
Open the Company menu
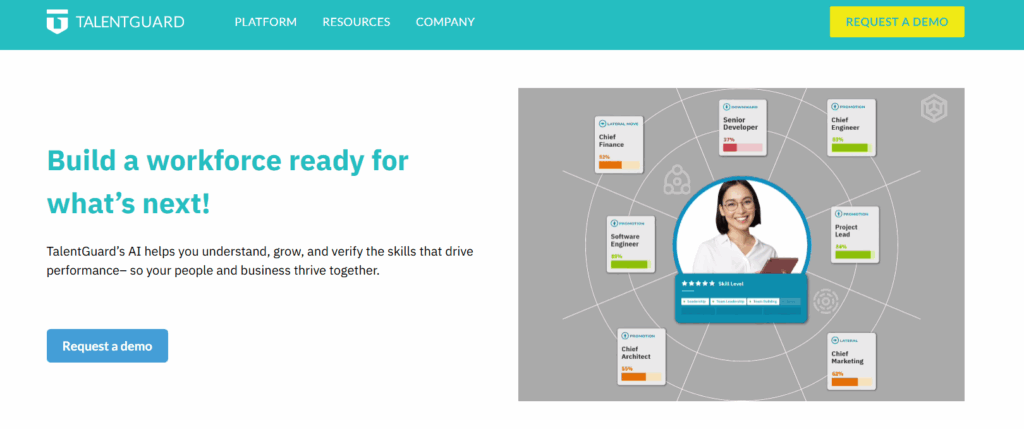click(445, 22)
